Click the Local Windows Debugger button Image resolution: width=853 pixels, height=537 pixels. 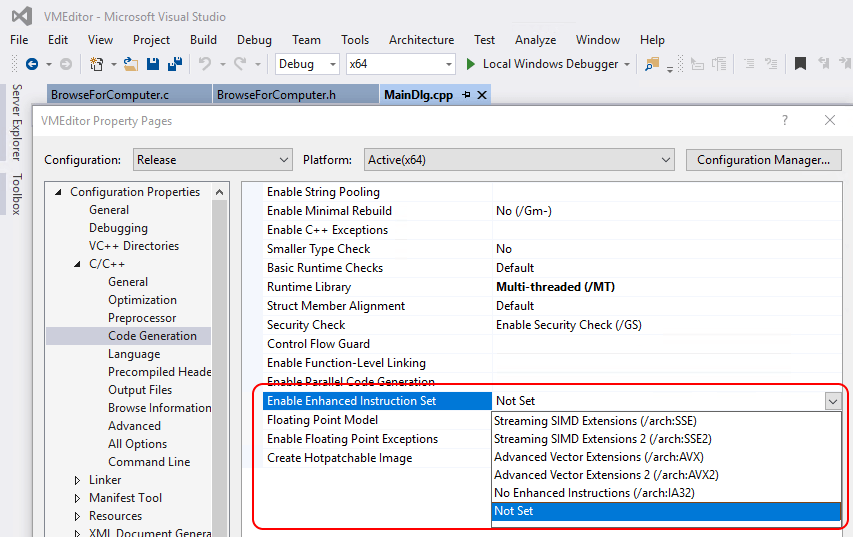coord(550,64)
